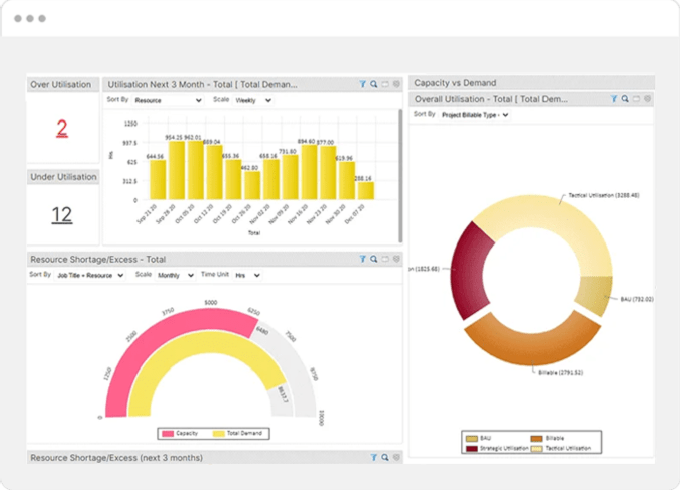Open the Over Utilisation count link
Viewport: 680px width, 490px height.
pos(62,128)
